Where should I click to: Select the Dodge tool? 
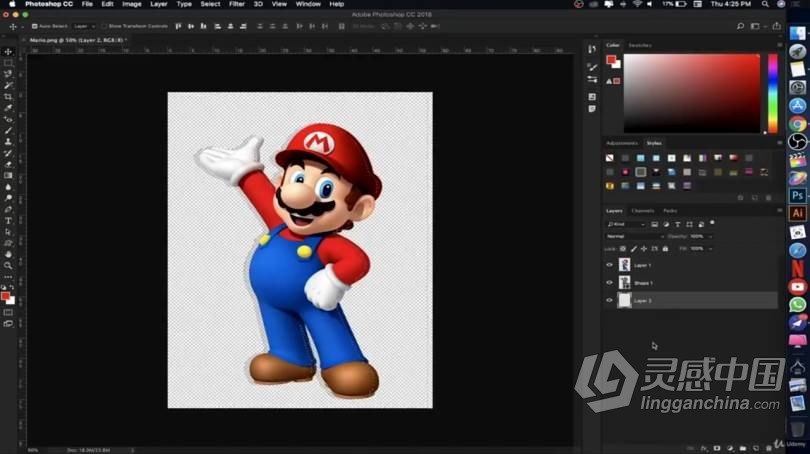(x=8, y=198)
